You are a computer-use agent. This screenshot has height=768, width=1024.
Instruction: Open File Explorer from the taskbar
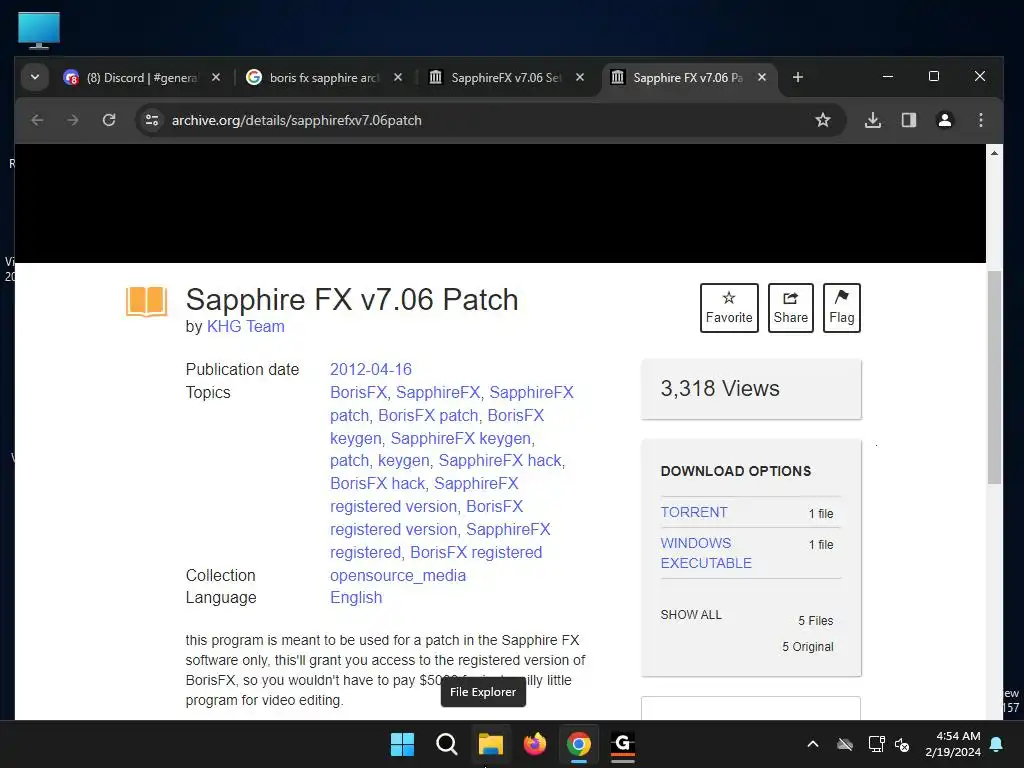(490, 744)
